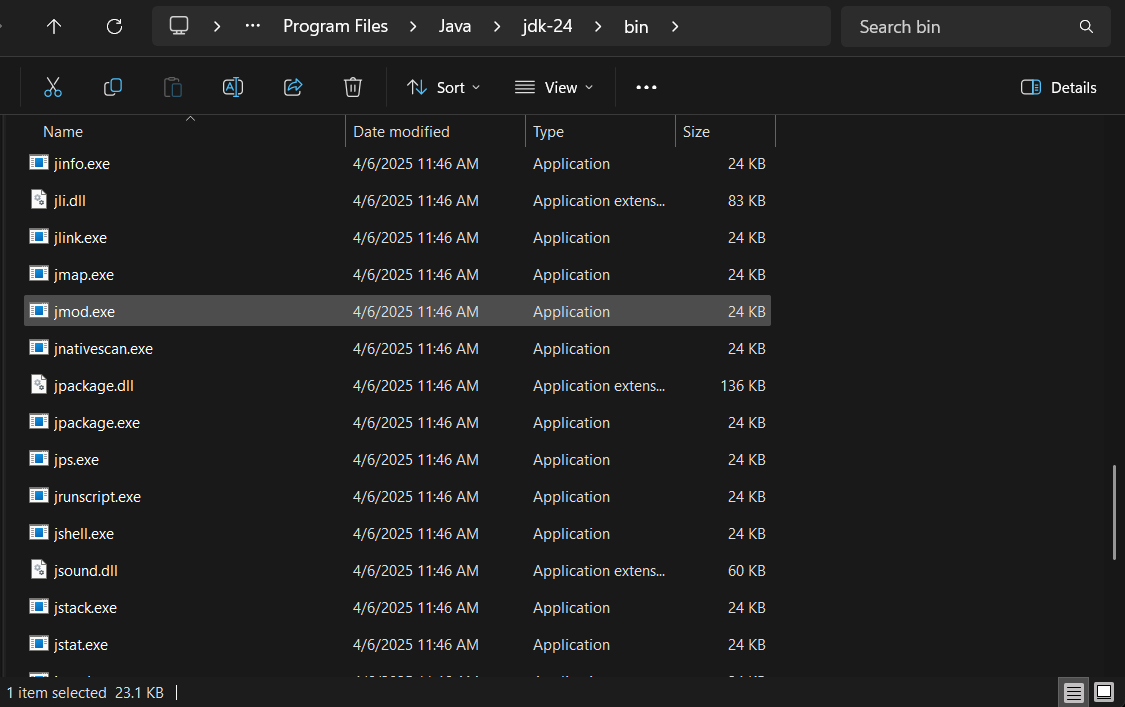
Task: Click the vertical scrollbar thumb
Action: pyautogui.click(x=1114, y=512)
